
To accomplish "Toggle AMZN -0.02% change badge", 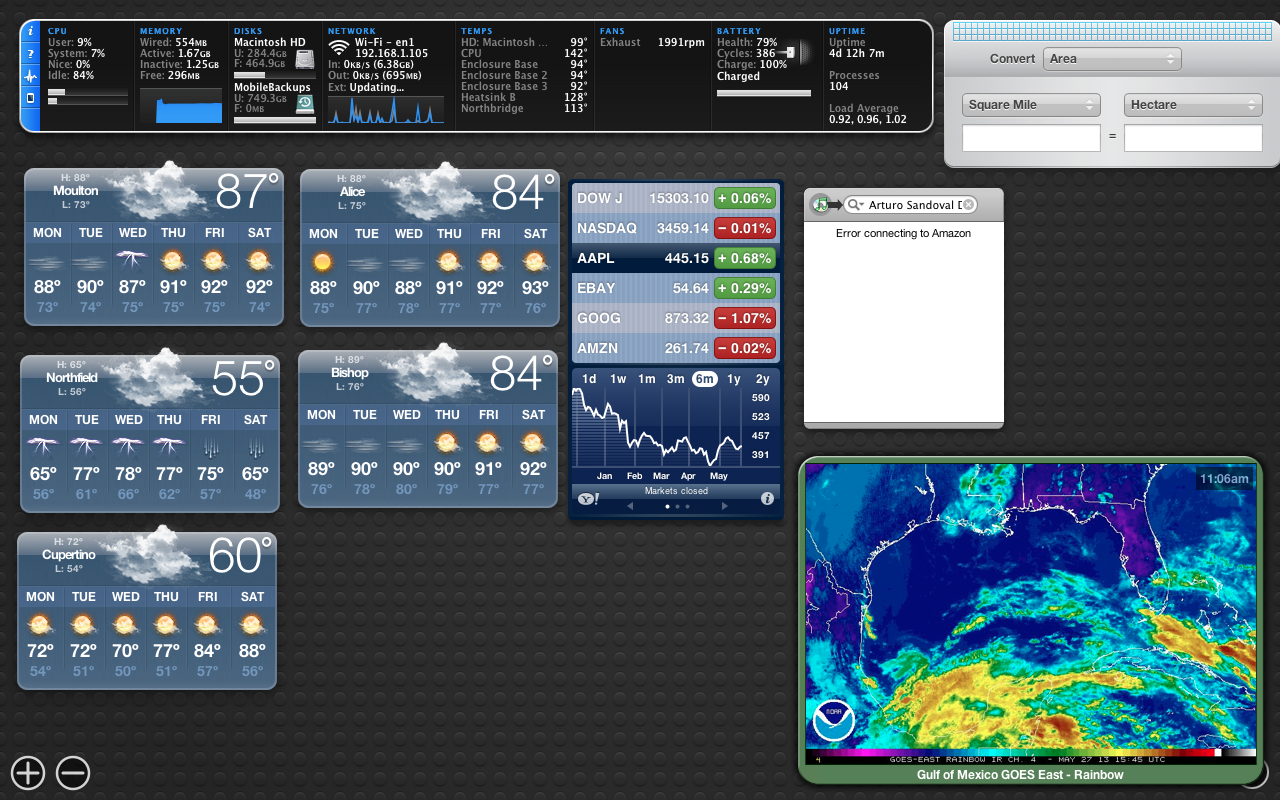I will 744,348.
